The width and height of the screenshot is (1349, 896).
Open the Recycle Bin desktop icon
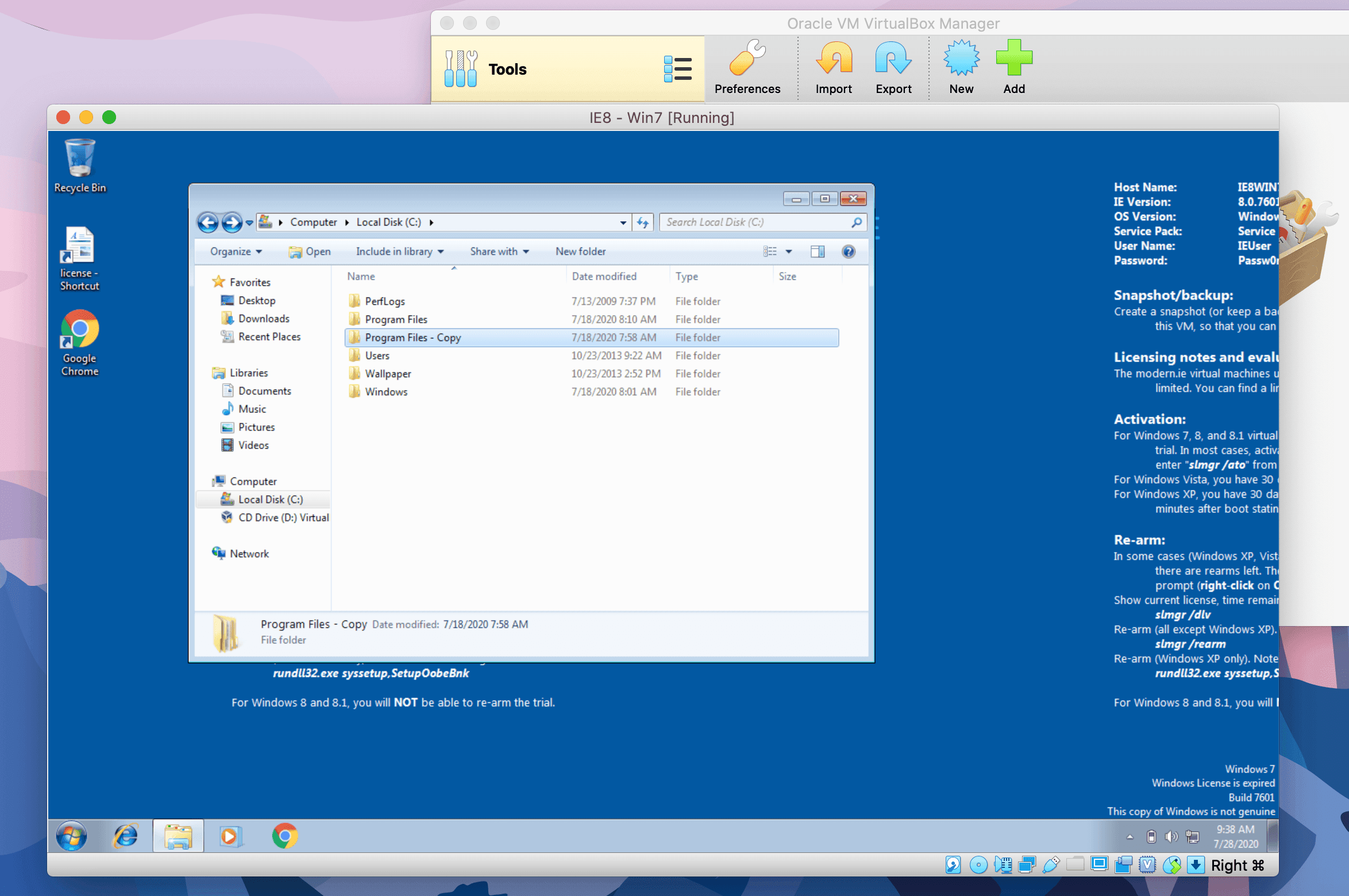coord(80,165)
